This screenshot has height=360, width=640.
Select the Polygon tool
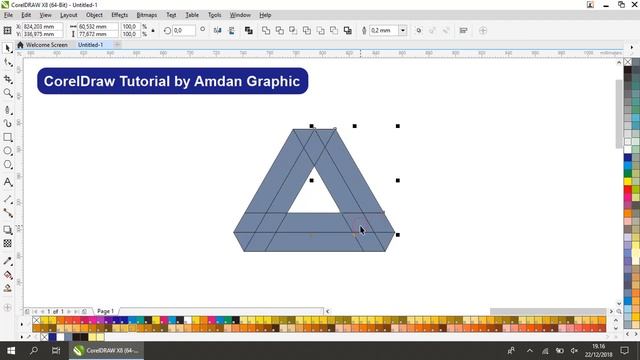7,164
